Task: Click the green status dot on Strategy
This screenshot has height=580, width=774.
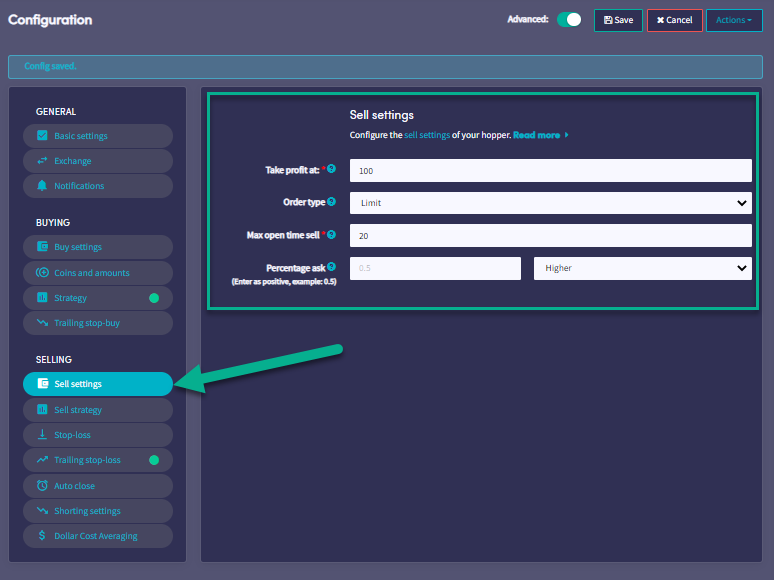Action: tap(154, 298)
